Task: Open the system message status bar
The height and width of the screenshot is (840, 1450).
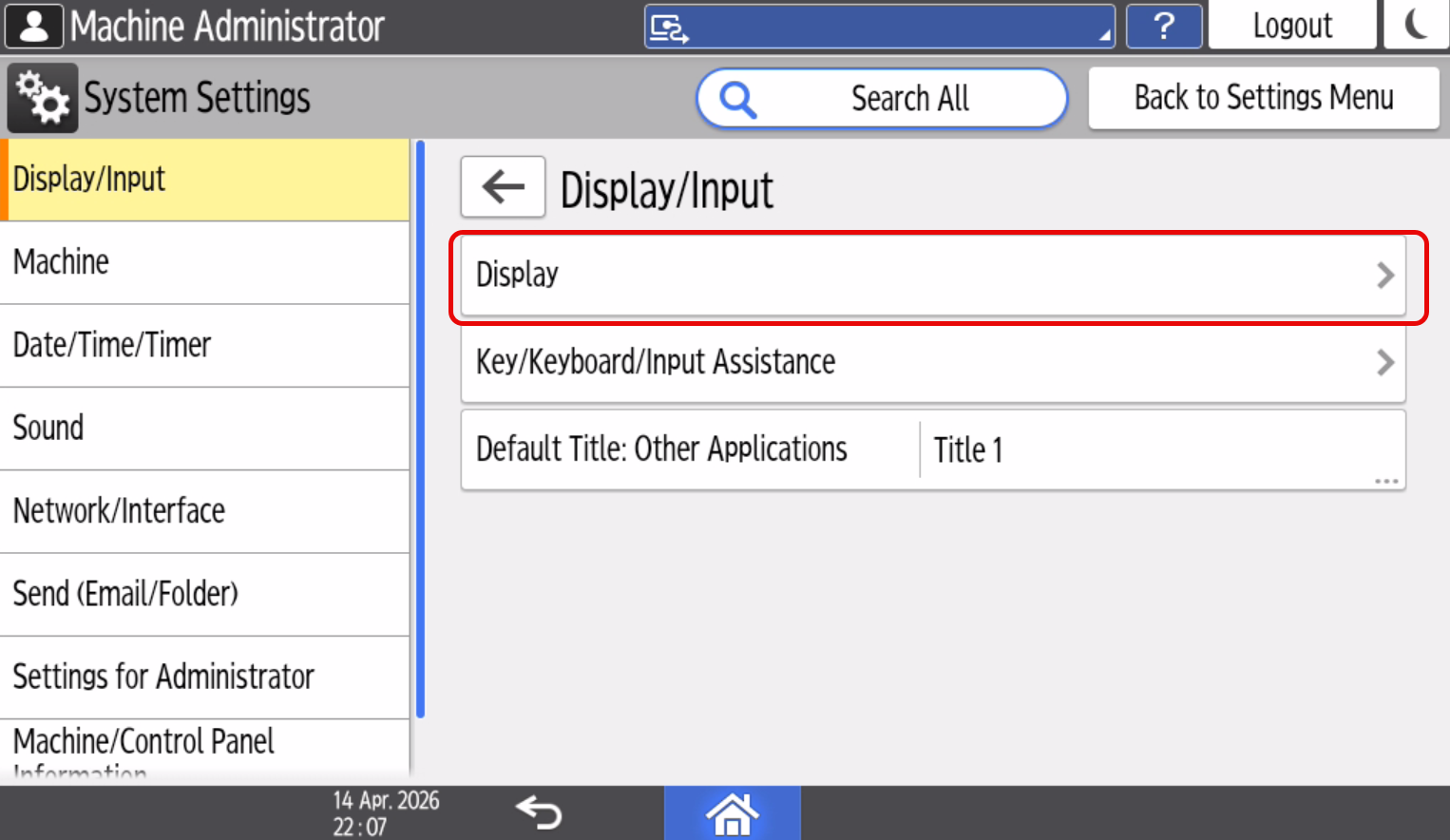Action: point(879,27)
